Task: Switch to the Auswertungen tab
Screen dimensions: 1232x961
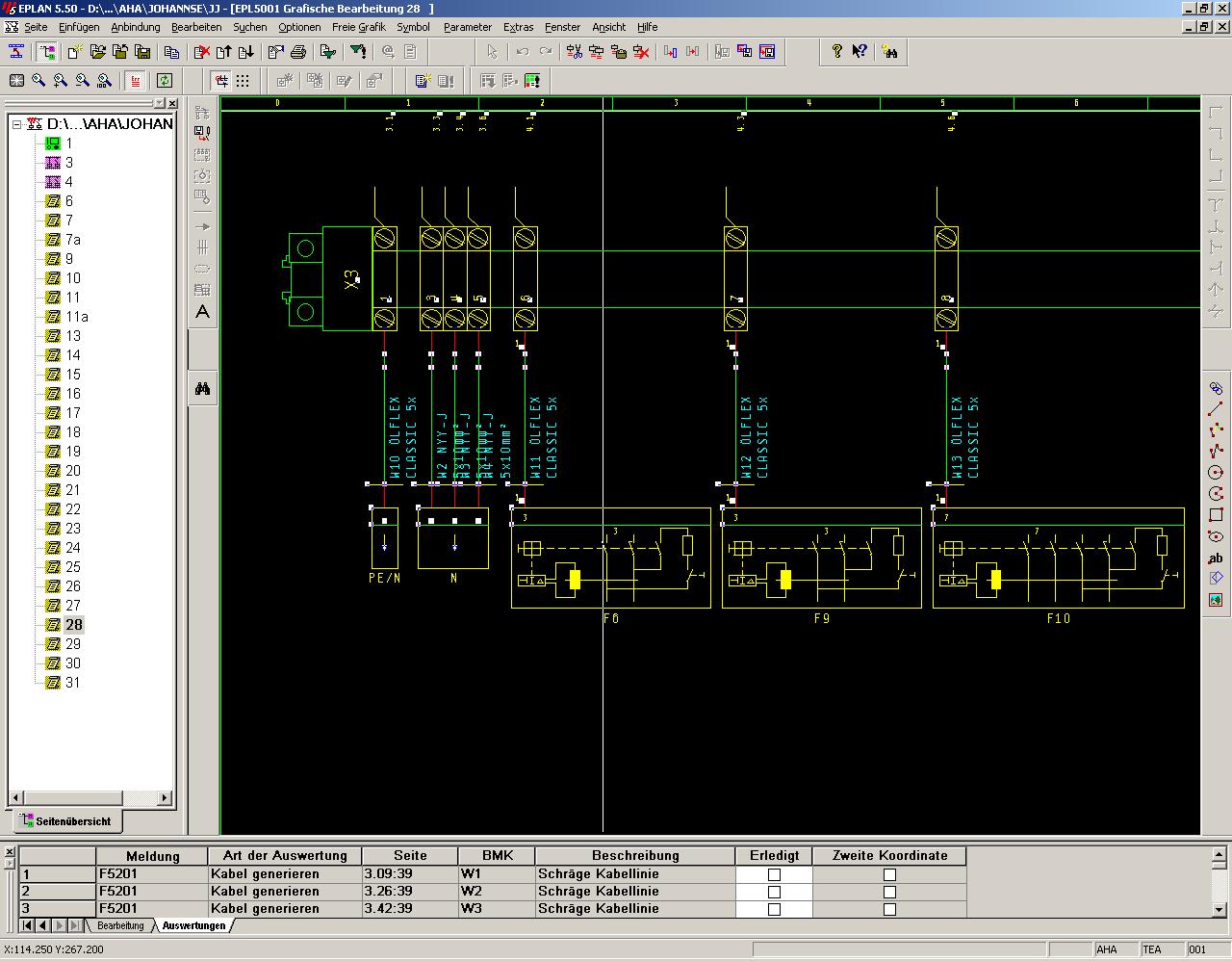Action: [x=193, y=926]
